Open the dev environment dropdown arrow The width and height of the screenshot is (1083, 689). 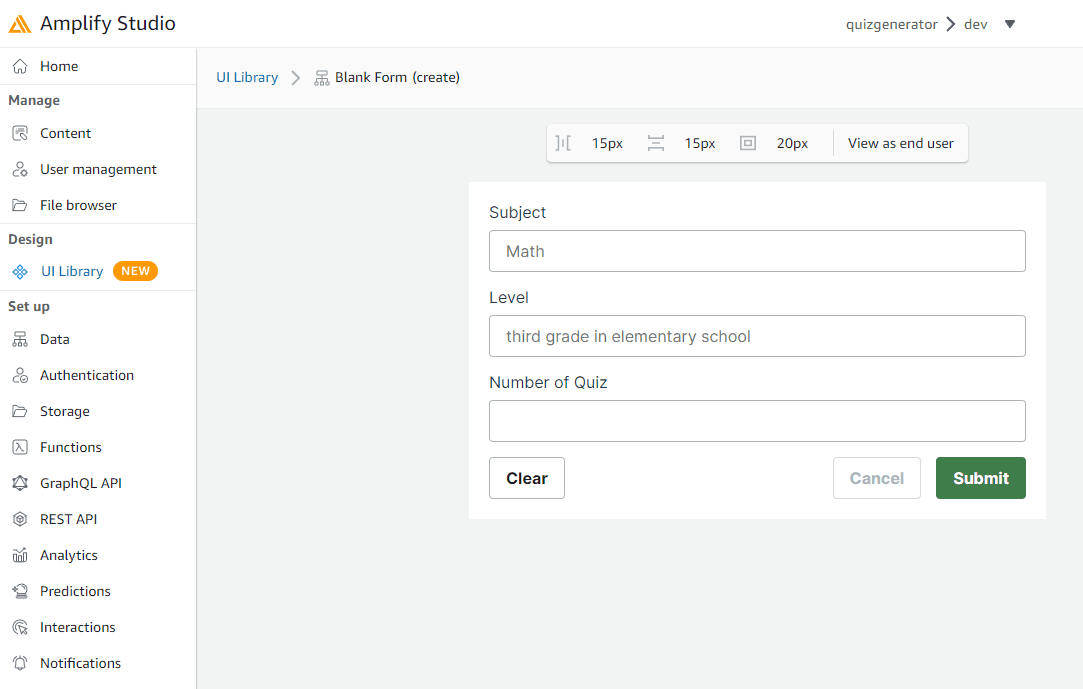pyautogui.click(x=1009, y=24)
